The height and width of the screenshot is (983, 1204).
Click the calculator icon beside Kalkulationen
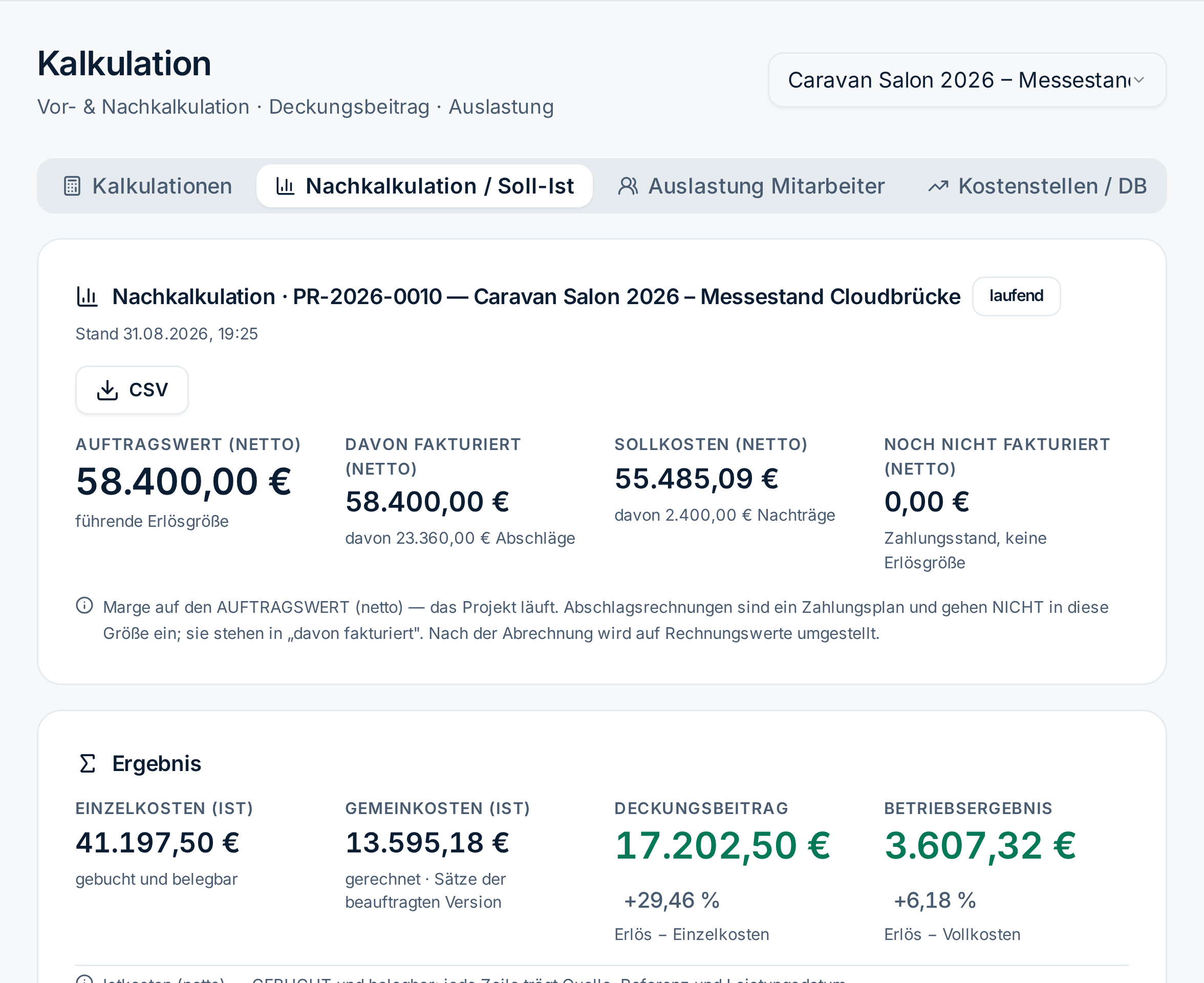pos(72,186)
